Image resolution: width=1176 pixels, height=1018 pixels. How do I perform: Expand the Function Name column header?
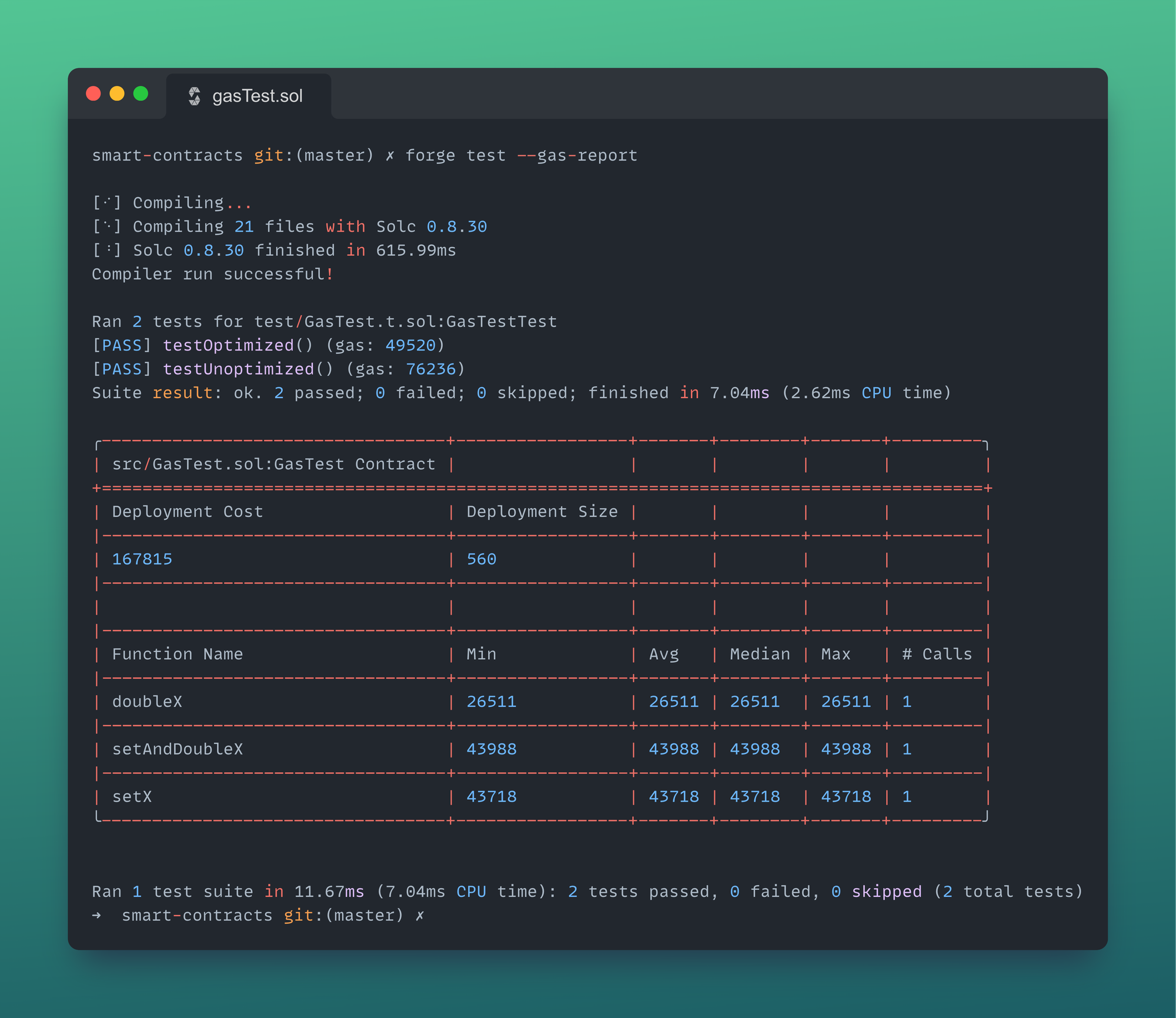point(177,653)
